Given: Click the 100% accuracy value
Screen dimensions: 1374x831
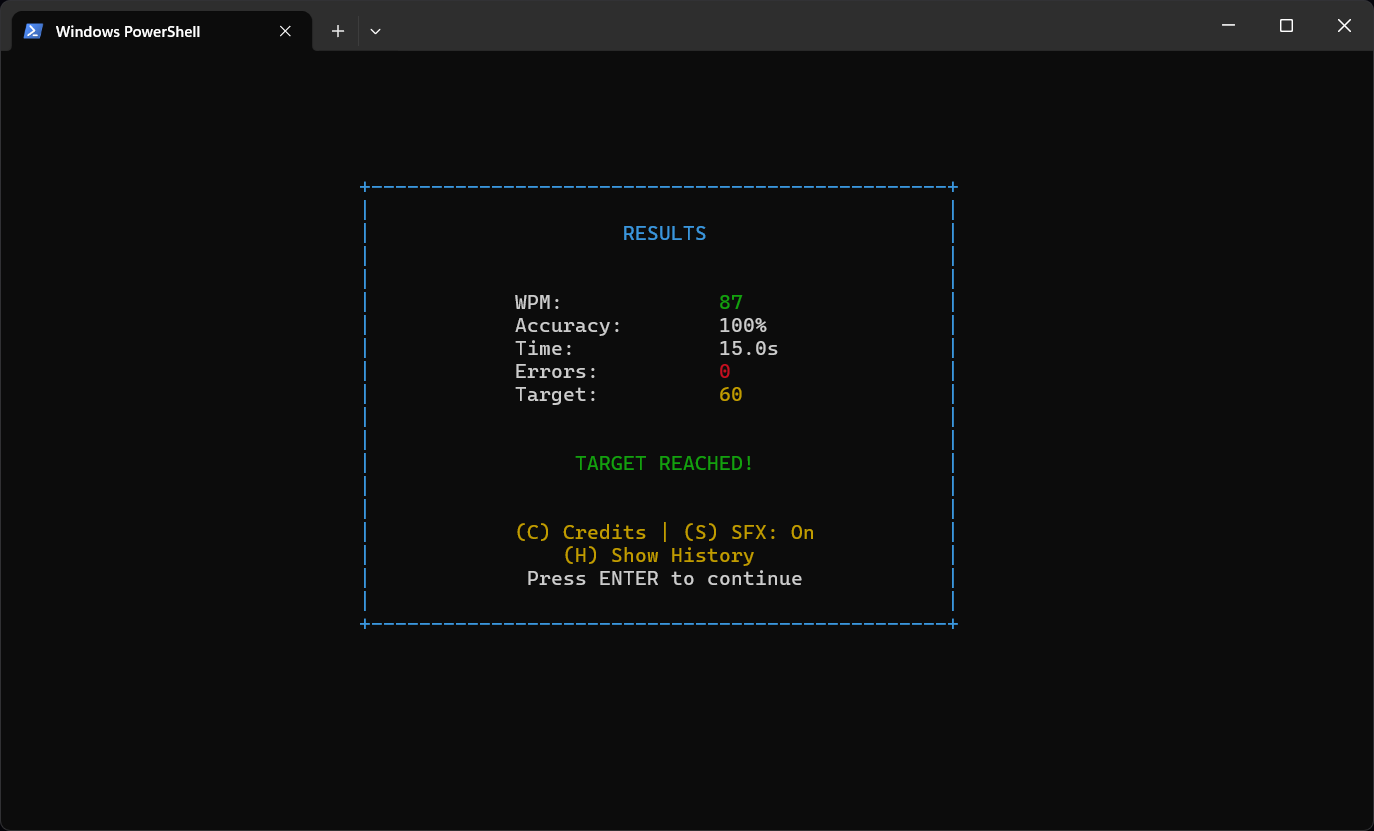Looking at the screenshot, I should click(x=743, y=325).
